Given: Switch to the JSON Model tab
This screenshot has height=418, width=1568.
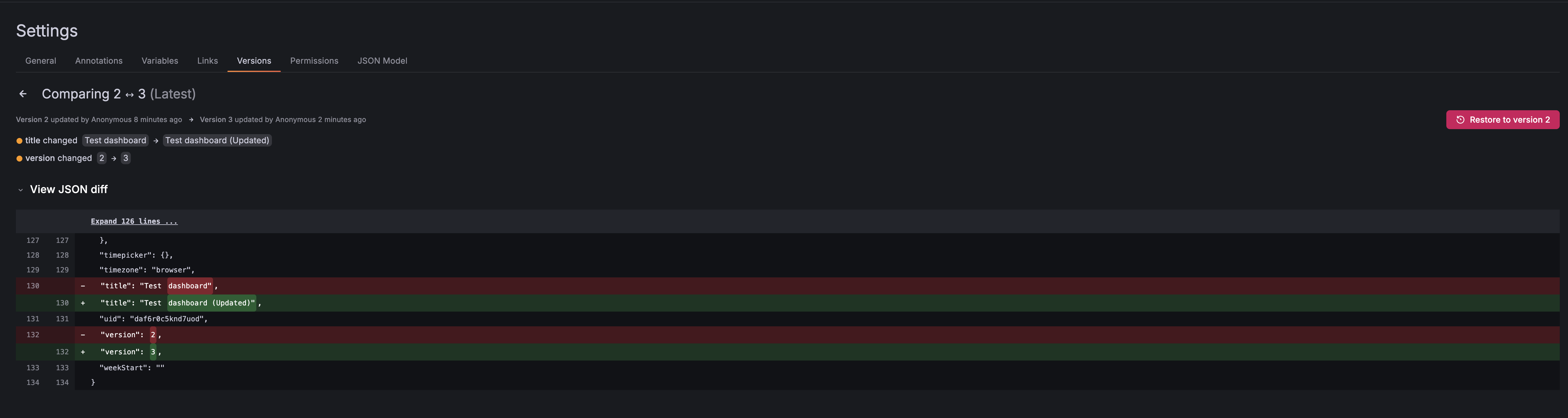Looking at the screenshot, I should pyautogui.click(x=382, y=60).
